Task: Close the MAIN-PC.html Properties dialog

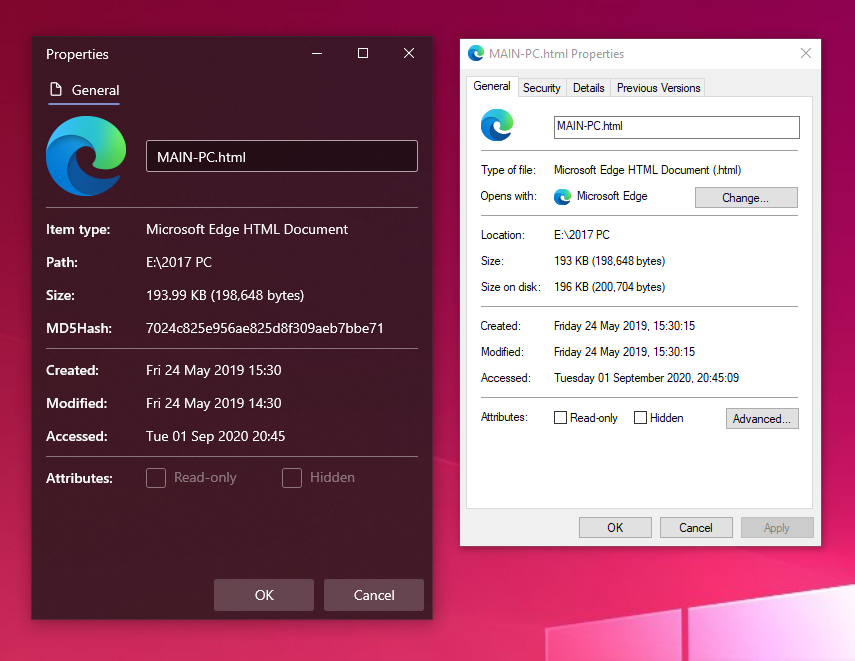Action: click(806, 53)
